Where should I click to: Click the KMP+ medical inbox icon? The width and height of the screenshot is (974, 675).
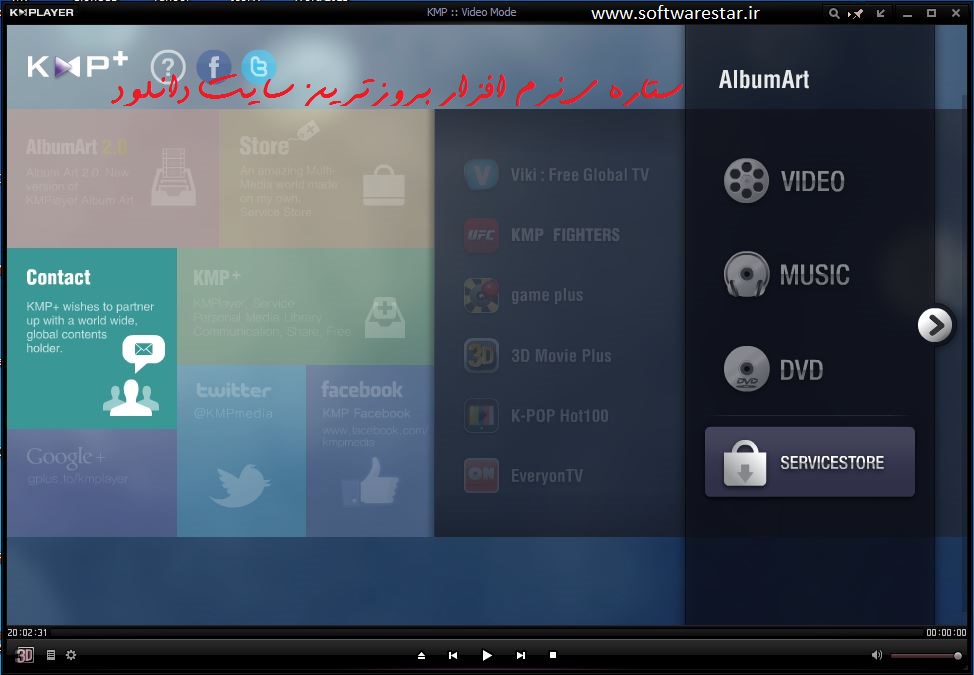click(x=385, y=317)
